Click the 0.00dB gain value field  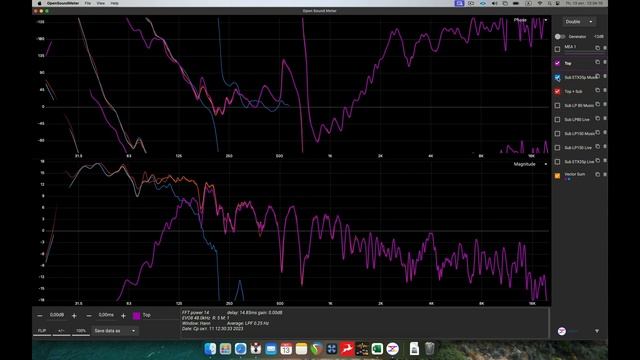57,315
